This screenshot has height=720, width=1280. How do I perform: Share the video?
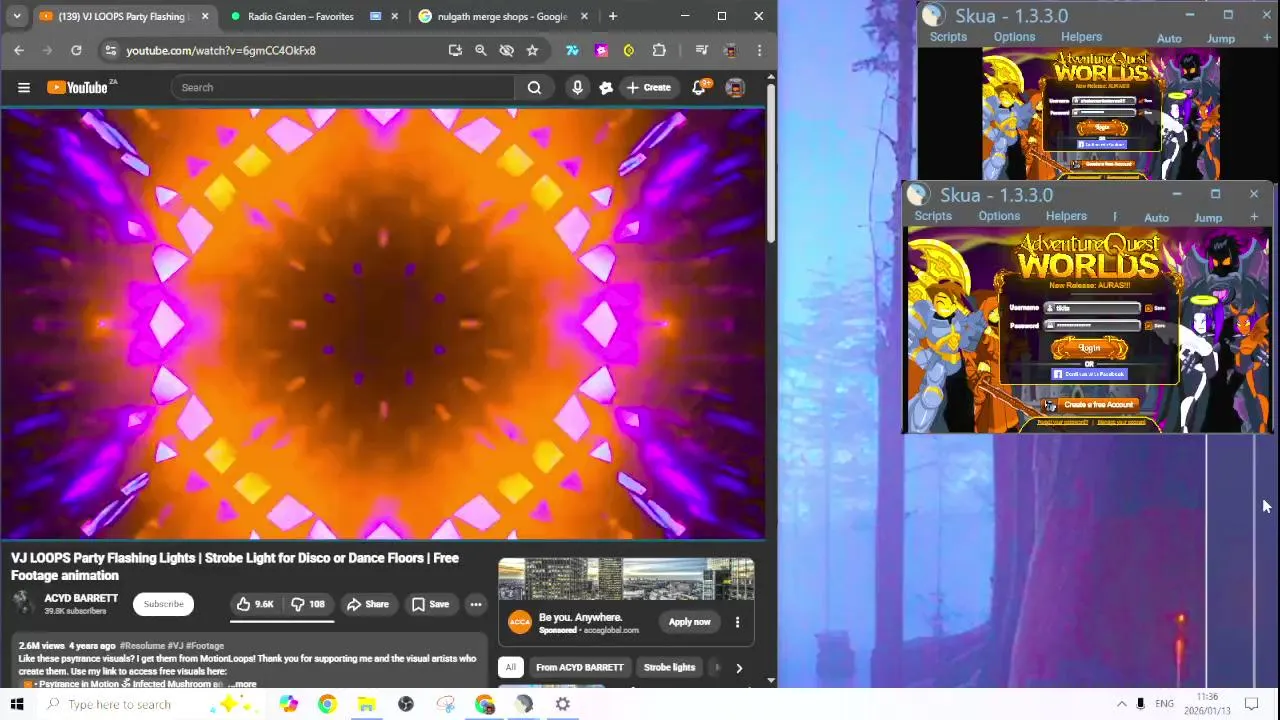click(368, 604)
